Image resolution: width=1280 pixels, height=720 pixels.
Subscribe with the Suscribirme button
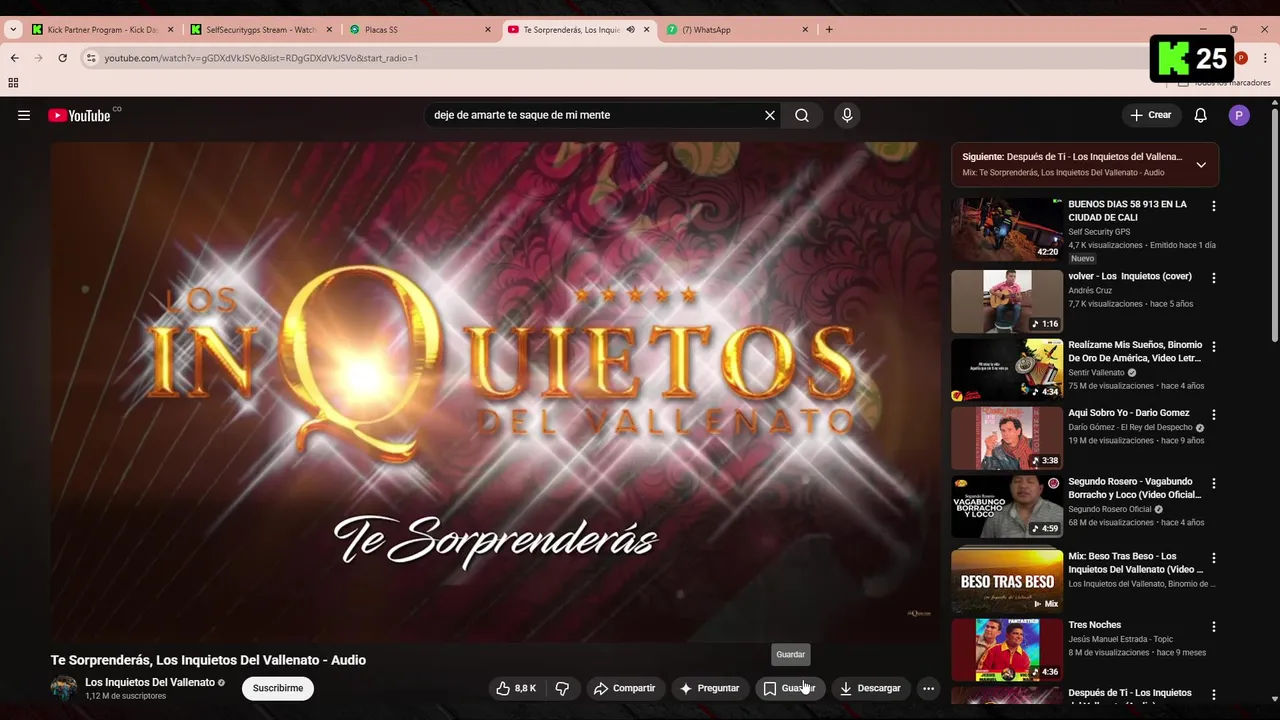click(x=278, y=688)
